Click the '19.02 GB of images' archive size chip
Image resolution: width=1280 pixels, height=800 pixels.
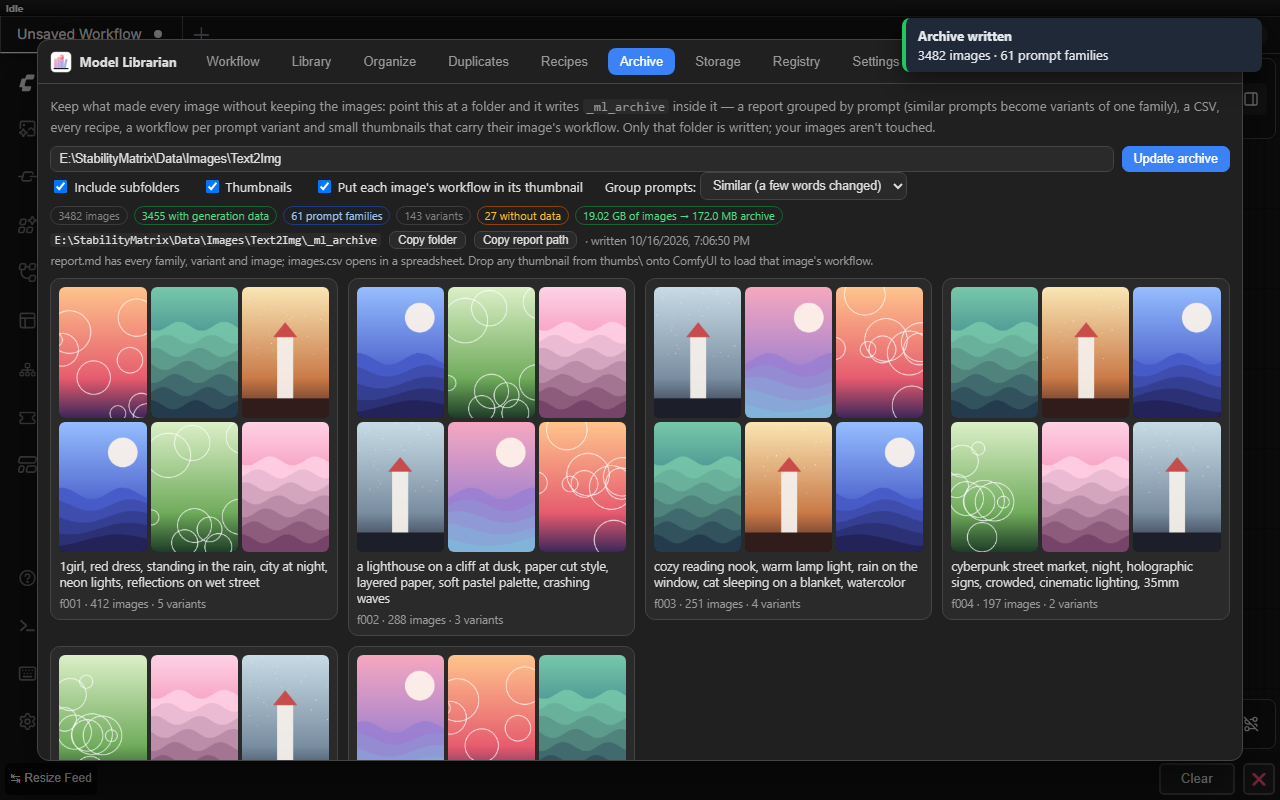click(x=679, y=216)
